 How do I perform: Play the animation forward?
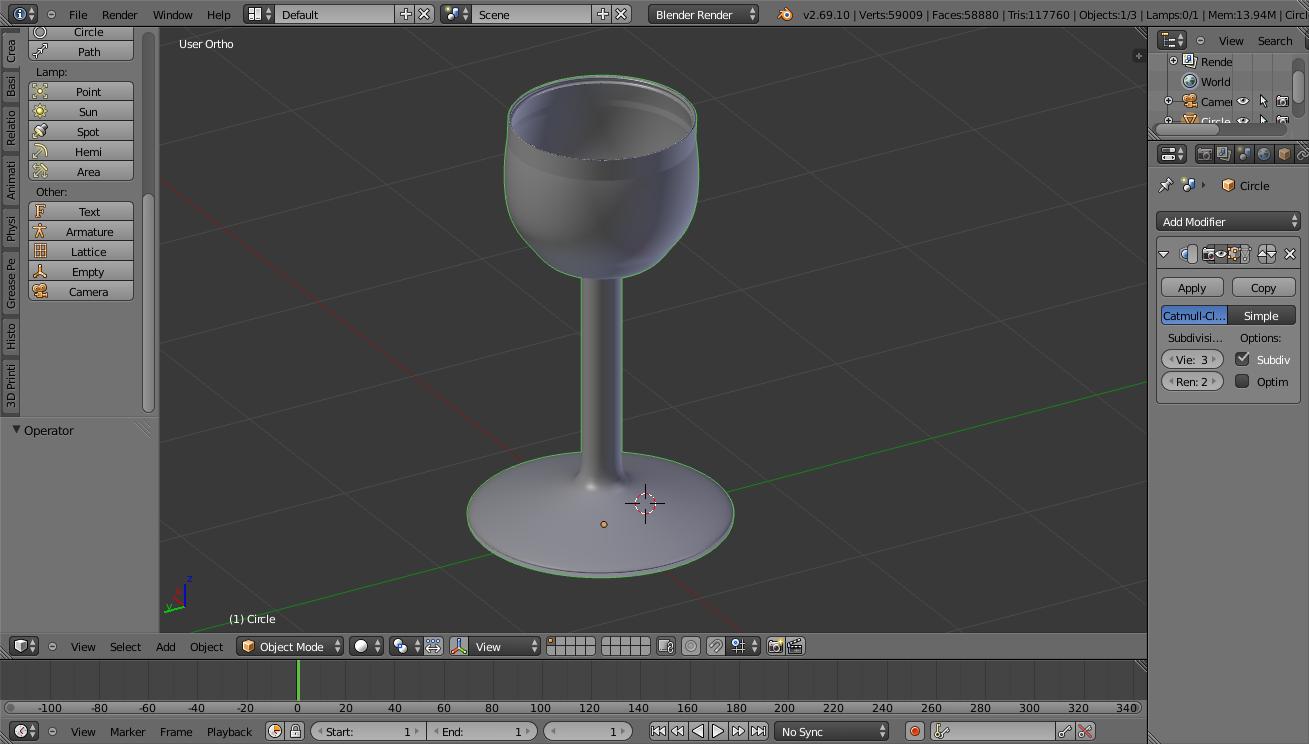click(718, 732)
